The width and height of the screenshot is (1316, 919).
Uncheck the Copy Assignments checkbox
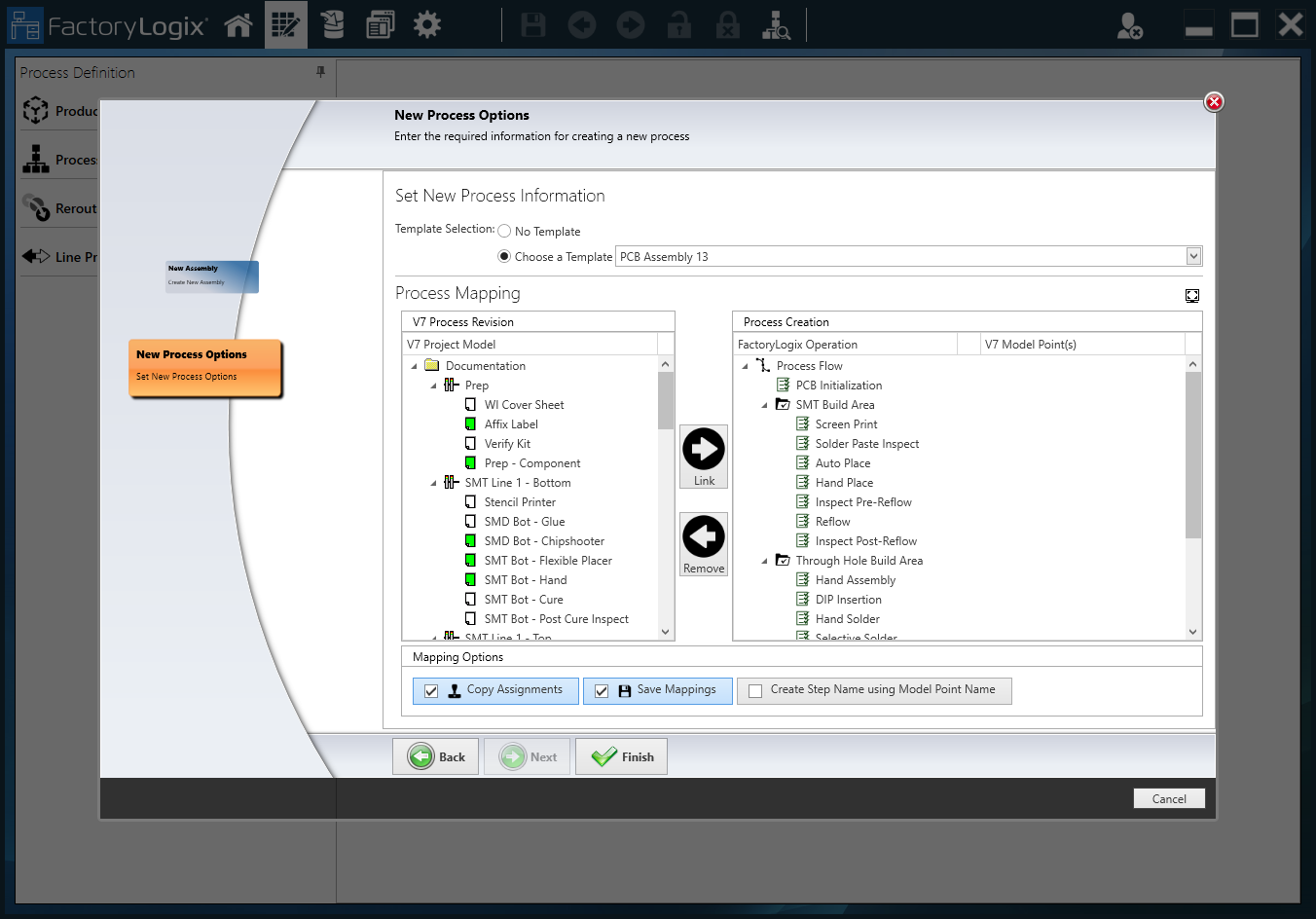click(x=431, y=690)
